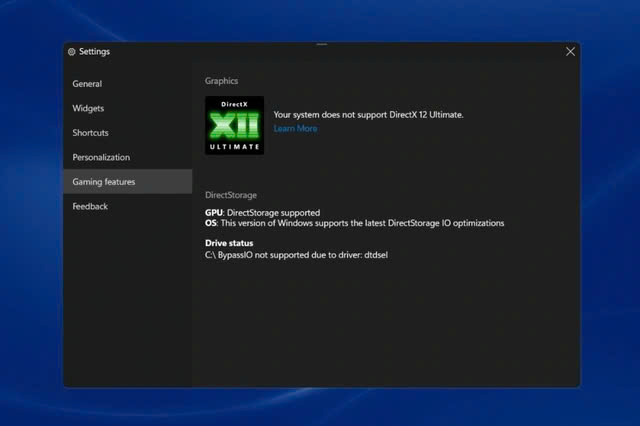640x426 pixels.
Task: Click the drag handle at window top
Action: 321,44
